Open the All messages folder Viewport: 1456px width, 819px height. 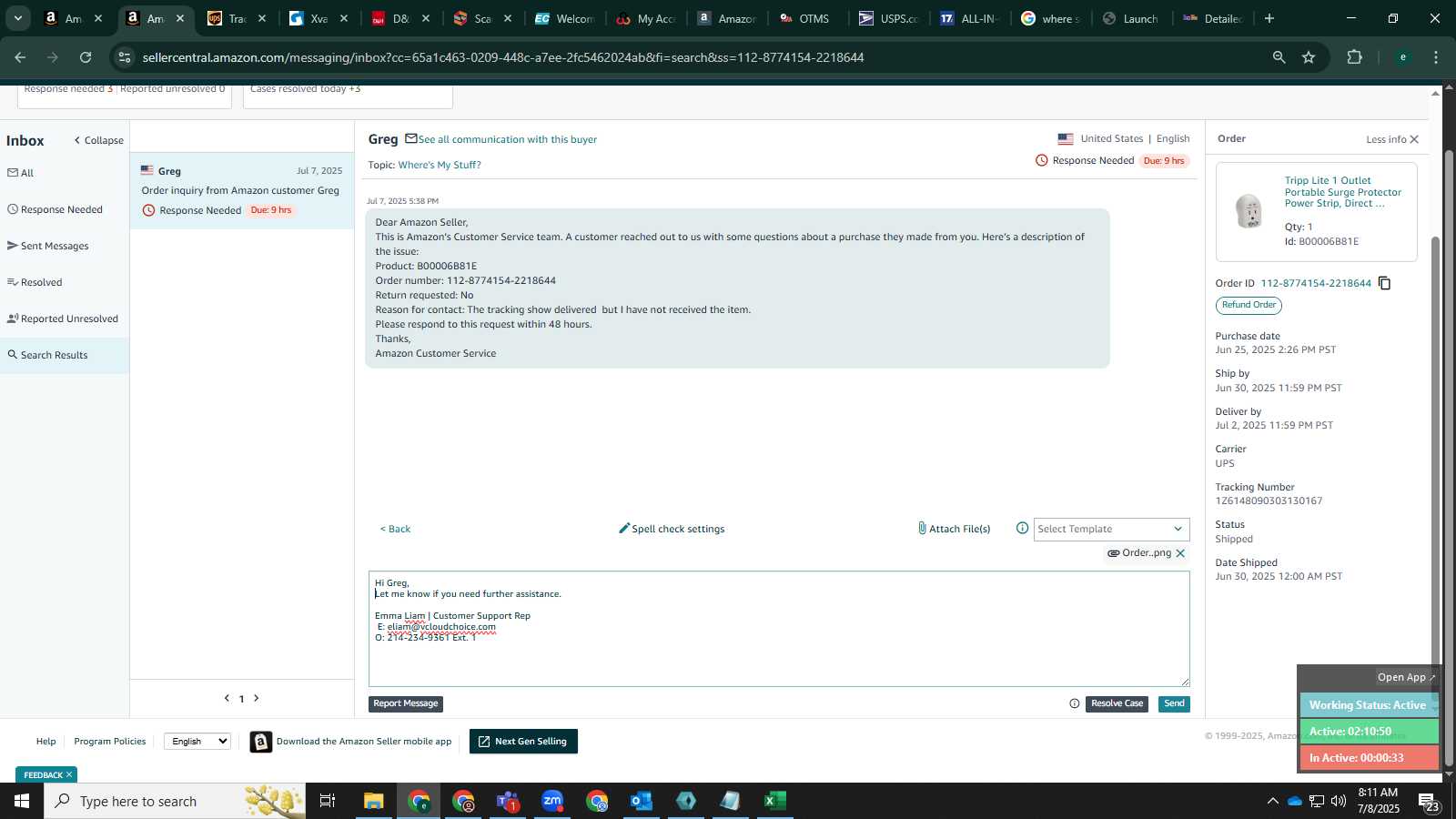point(20,173)
